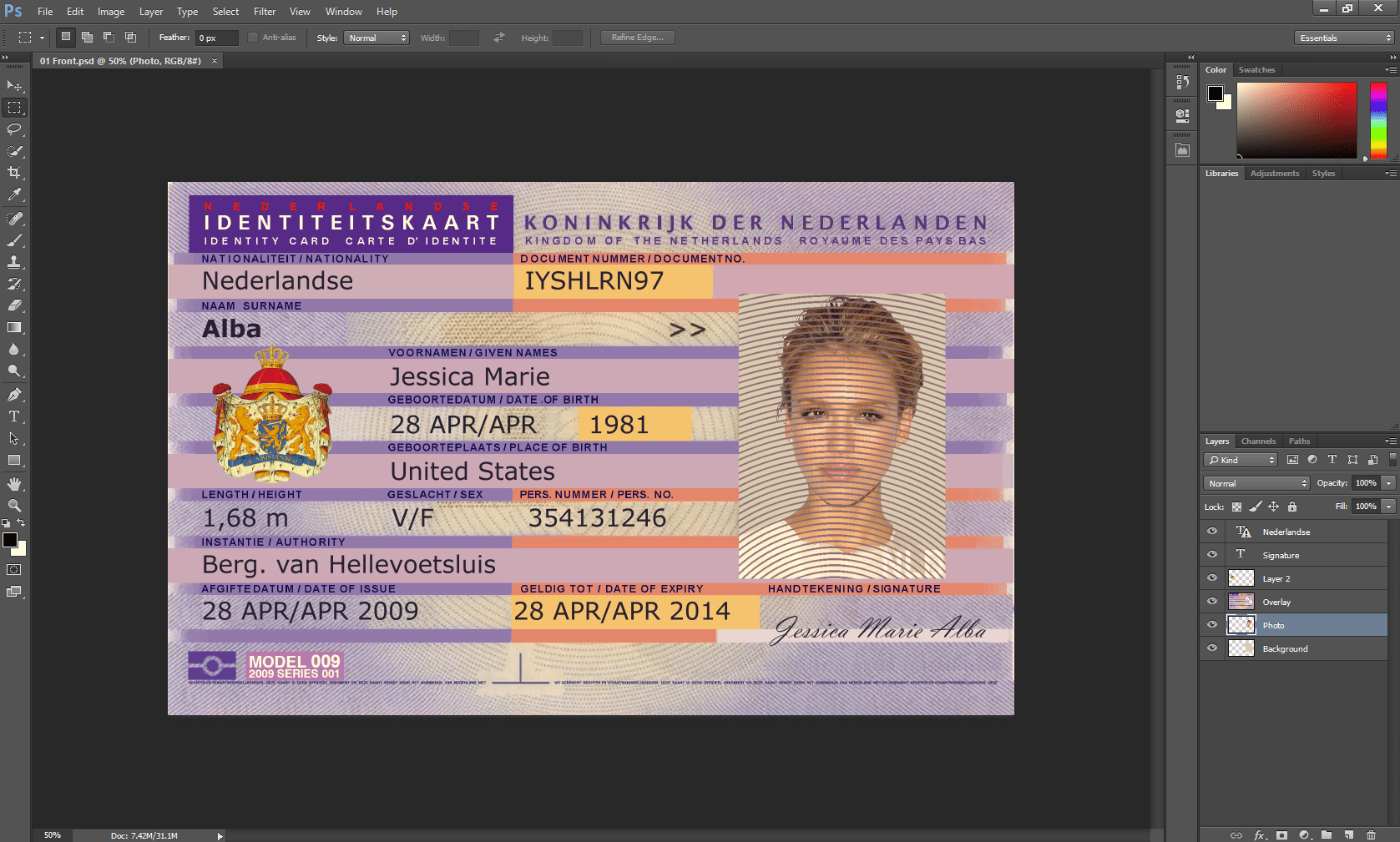Screen dimensions: 1400x842
Task: Toggle lock all for layer
Action: click(1292, 507)
